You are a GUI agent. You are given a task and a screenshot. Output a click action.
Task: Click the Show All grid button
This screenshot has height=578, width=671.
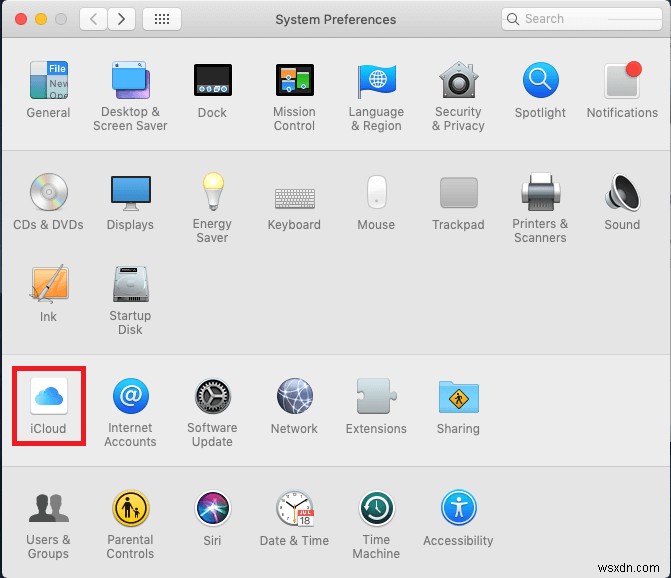[162, 19]
